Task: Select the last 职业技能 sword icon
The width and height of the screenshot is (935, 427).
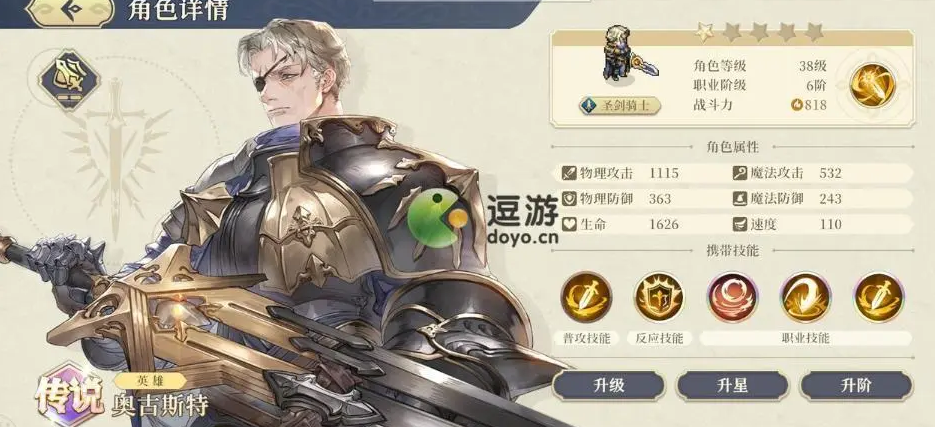Action: tap(878, 297)
